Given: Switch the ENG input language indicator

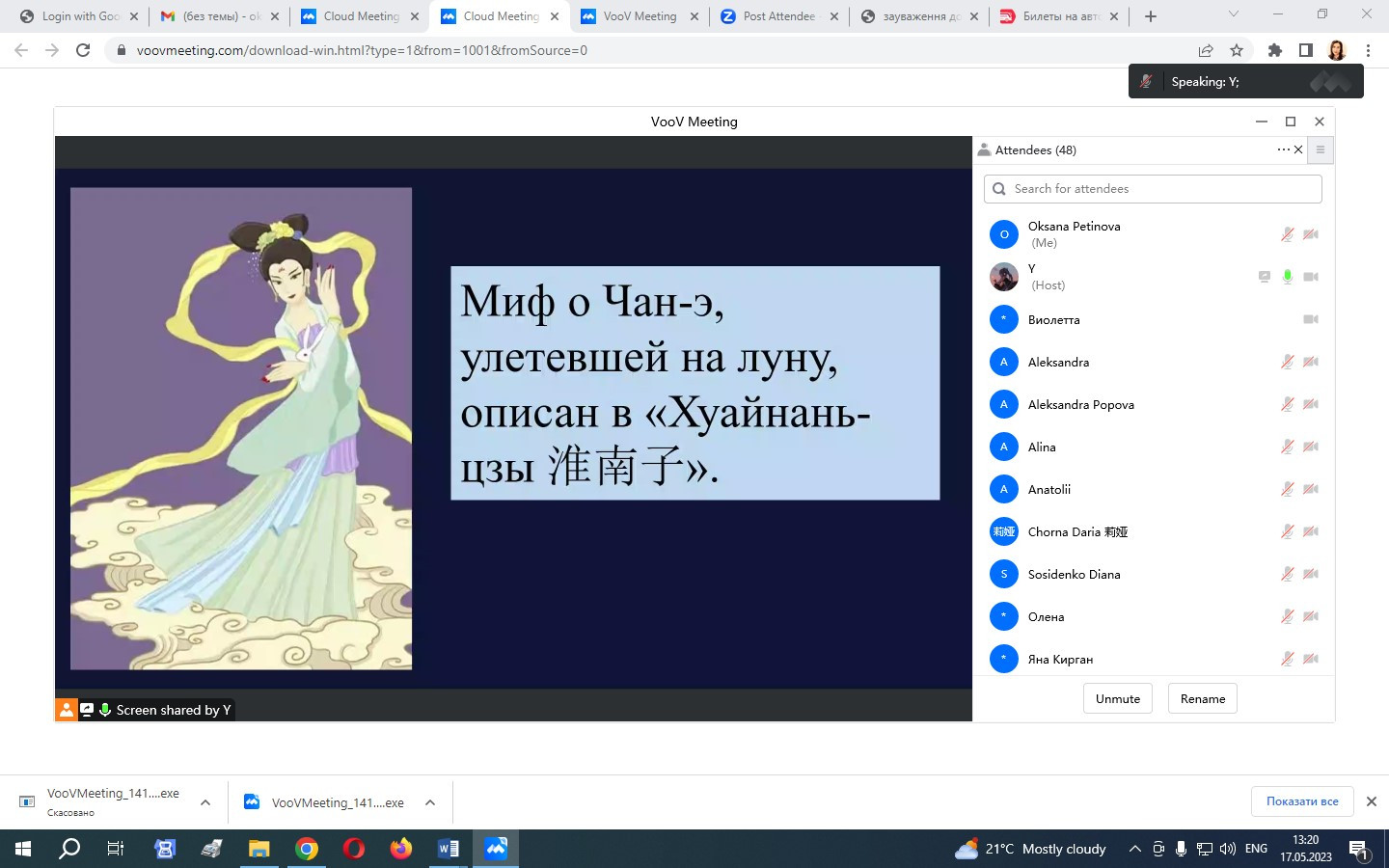Looking at the screenshot, I should [1256, 849].
